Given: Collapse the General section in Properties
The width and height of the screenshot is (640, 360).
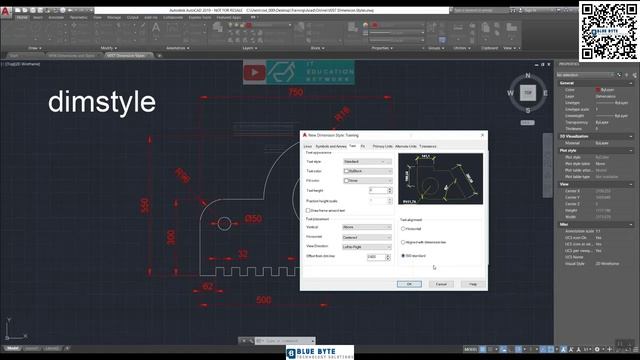Looking at the screenshot, I should 631,83.
